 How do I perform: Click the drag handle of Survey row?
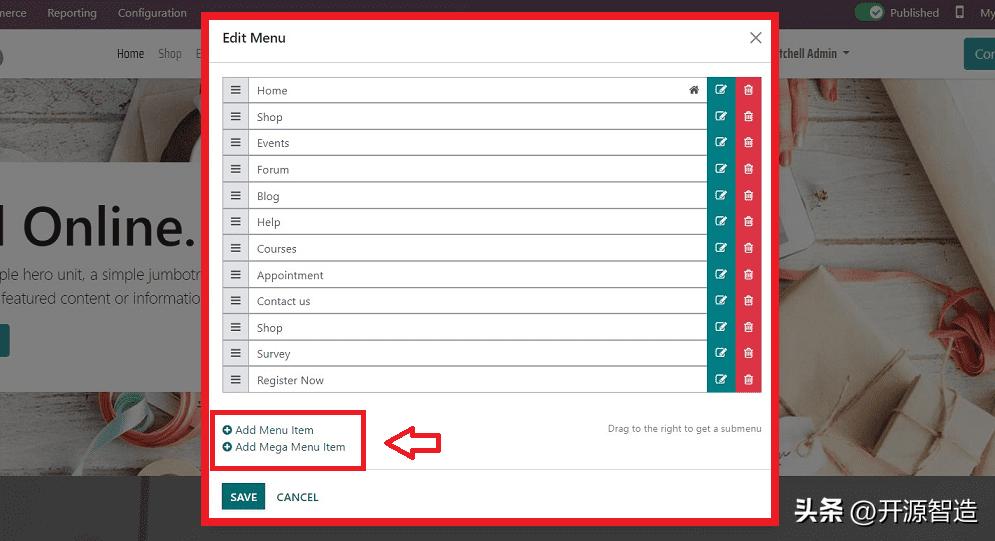click(x=235, y=353)
